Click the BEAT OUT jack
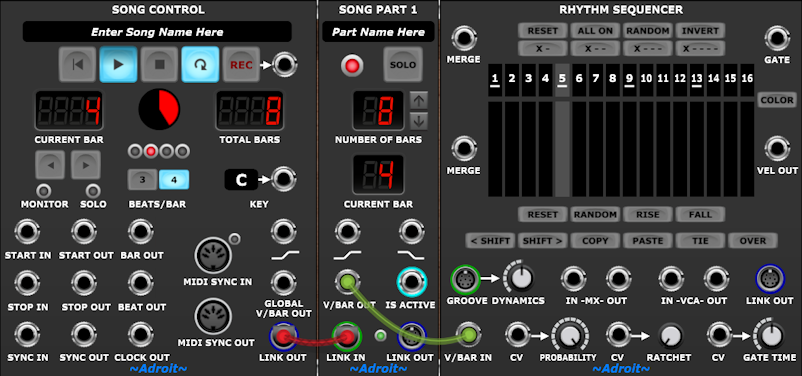The height and width of the screenshot is (376, 802). point(140,283)
